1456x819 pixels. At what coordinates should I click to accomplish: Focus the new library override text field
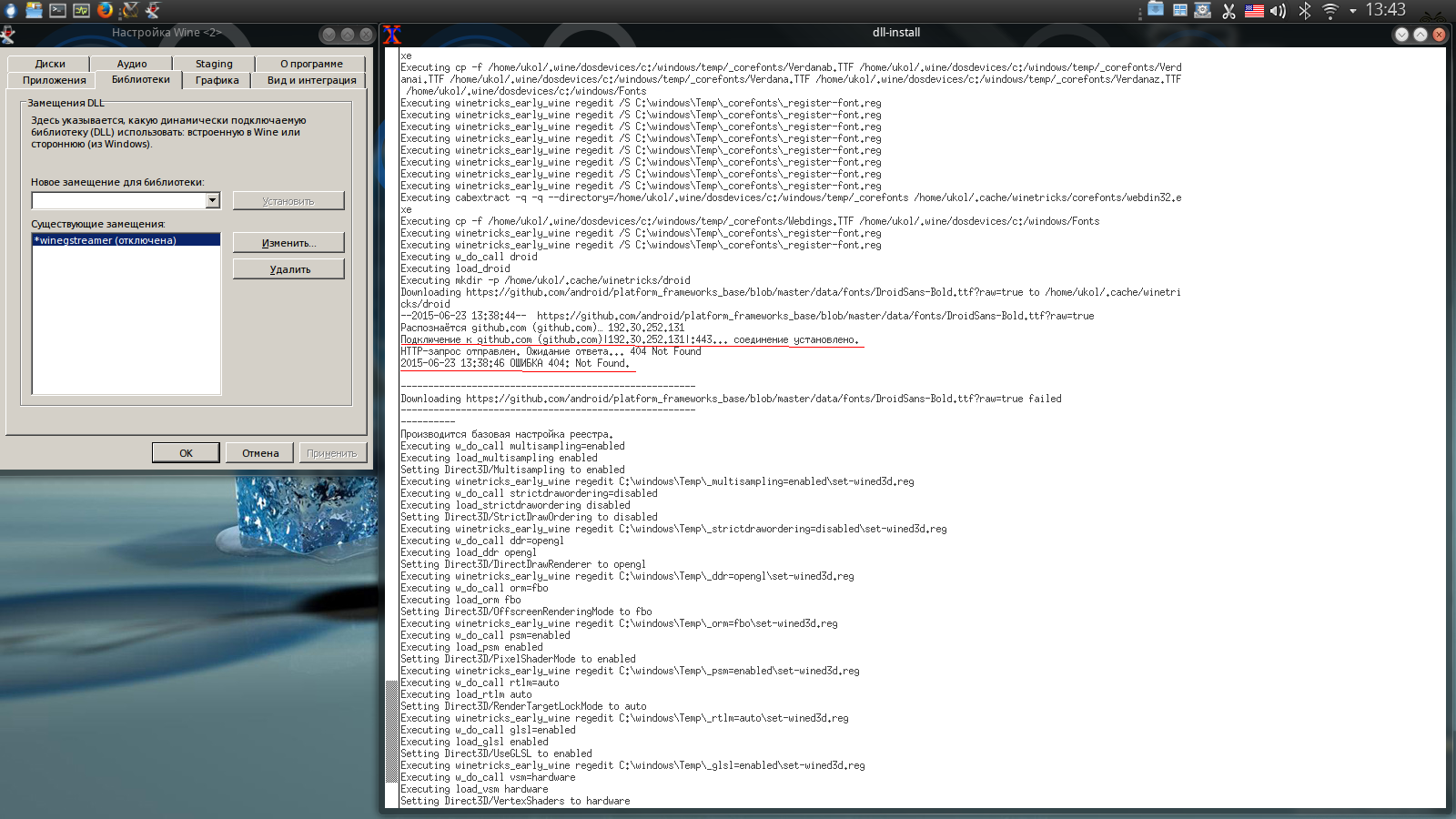pyautogui.click(x=119, y=200)
